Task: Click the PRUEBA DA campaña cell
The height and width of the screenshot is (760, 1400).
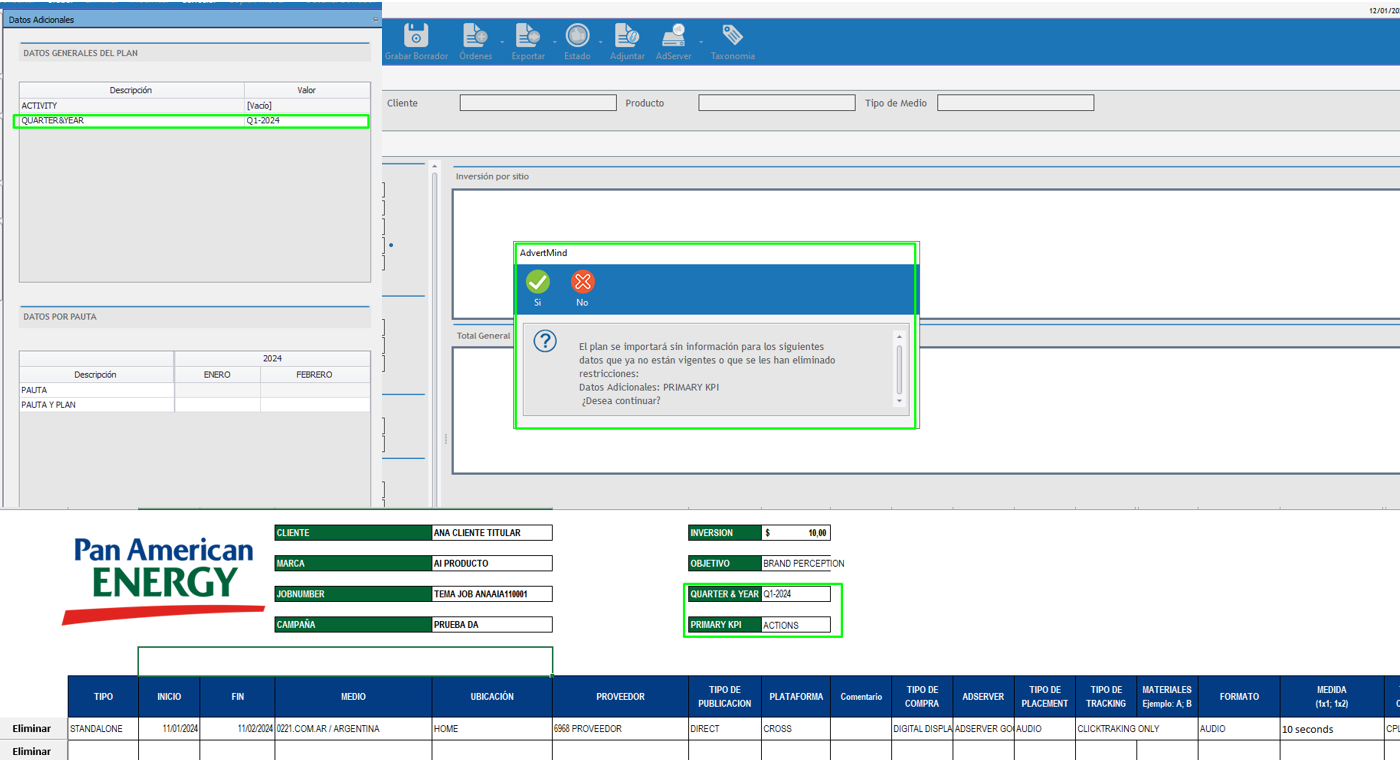Action: pos(491,625)
